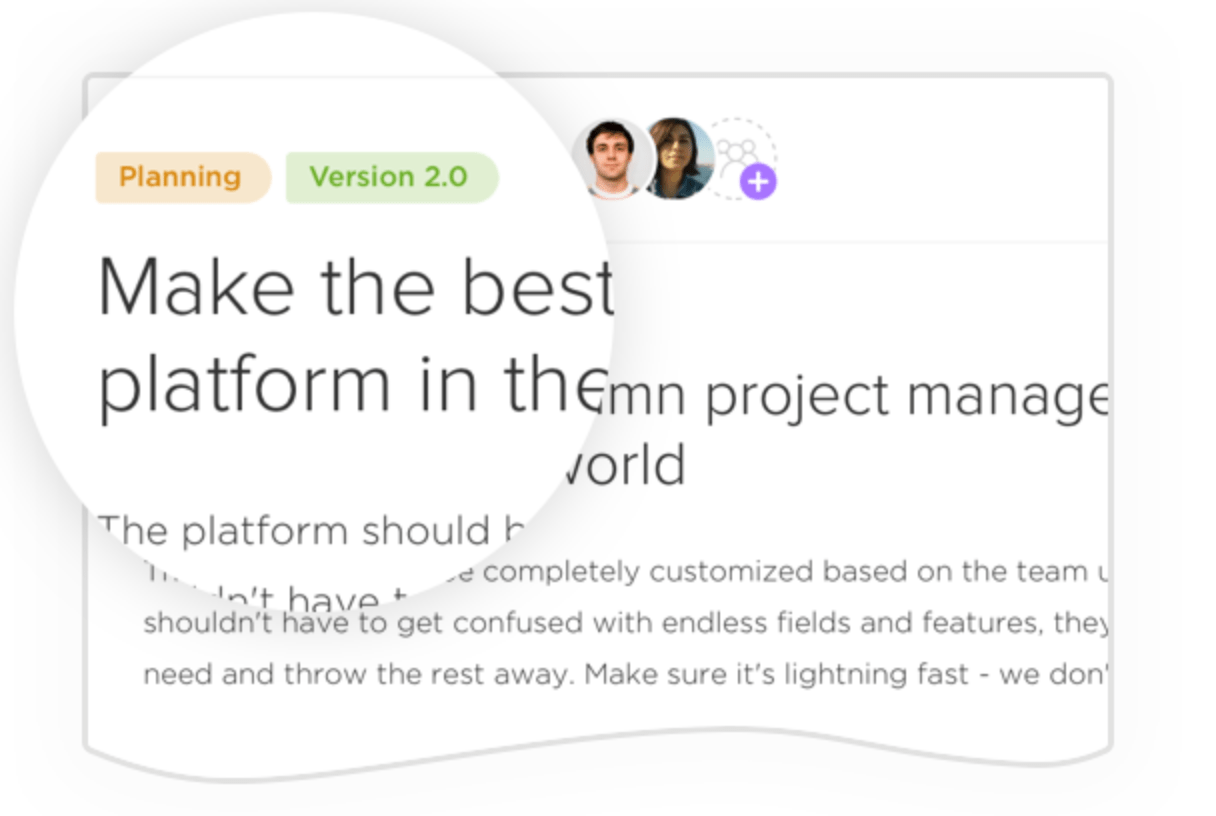Image resolution: width=1216 pixels, height=816 pixels.
Task: Open the second assignee profile picture
Action: coord(676,160)
